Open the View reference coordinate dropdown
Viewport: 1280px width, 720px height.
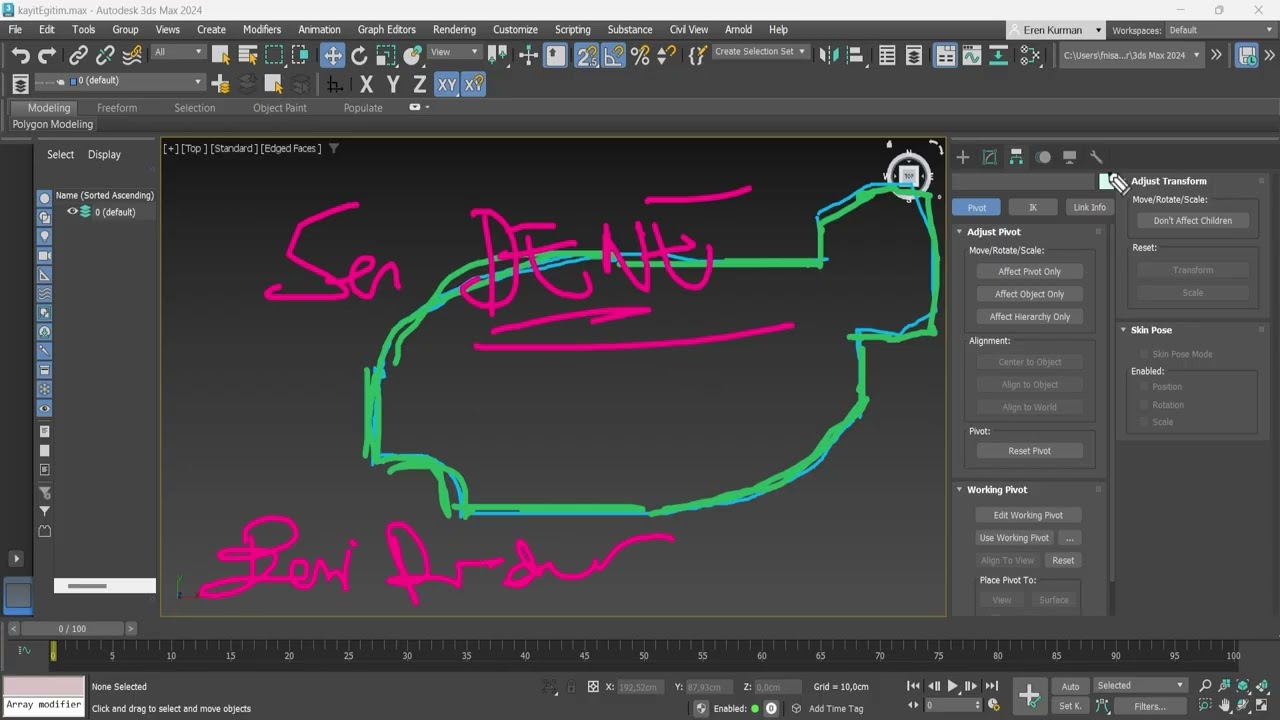pyautogui.click(x=454, y=52)
